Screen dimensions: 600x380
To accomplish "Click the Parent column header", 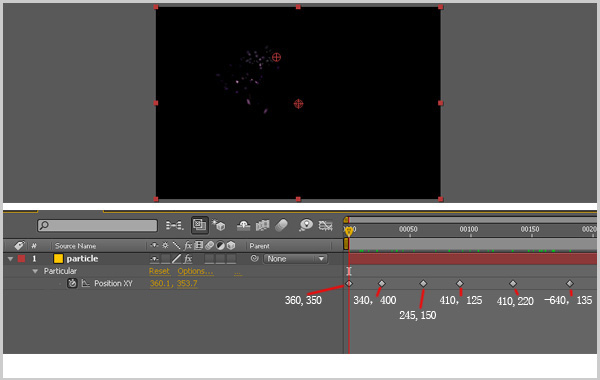I will point(259,246).
